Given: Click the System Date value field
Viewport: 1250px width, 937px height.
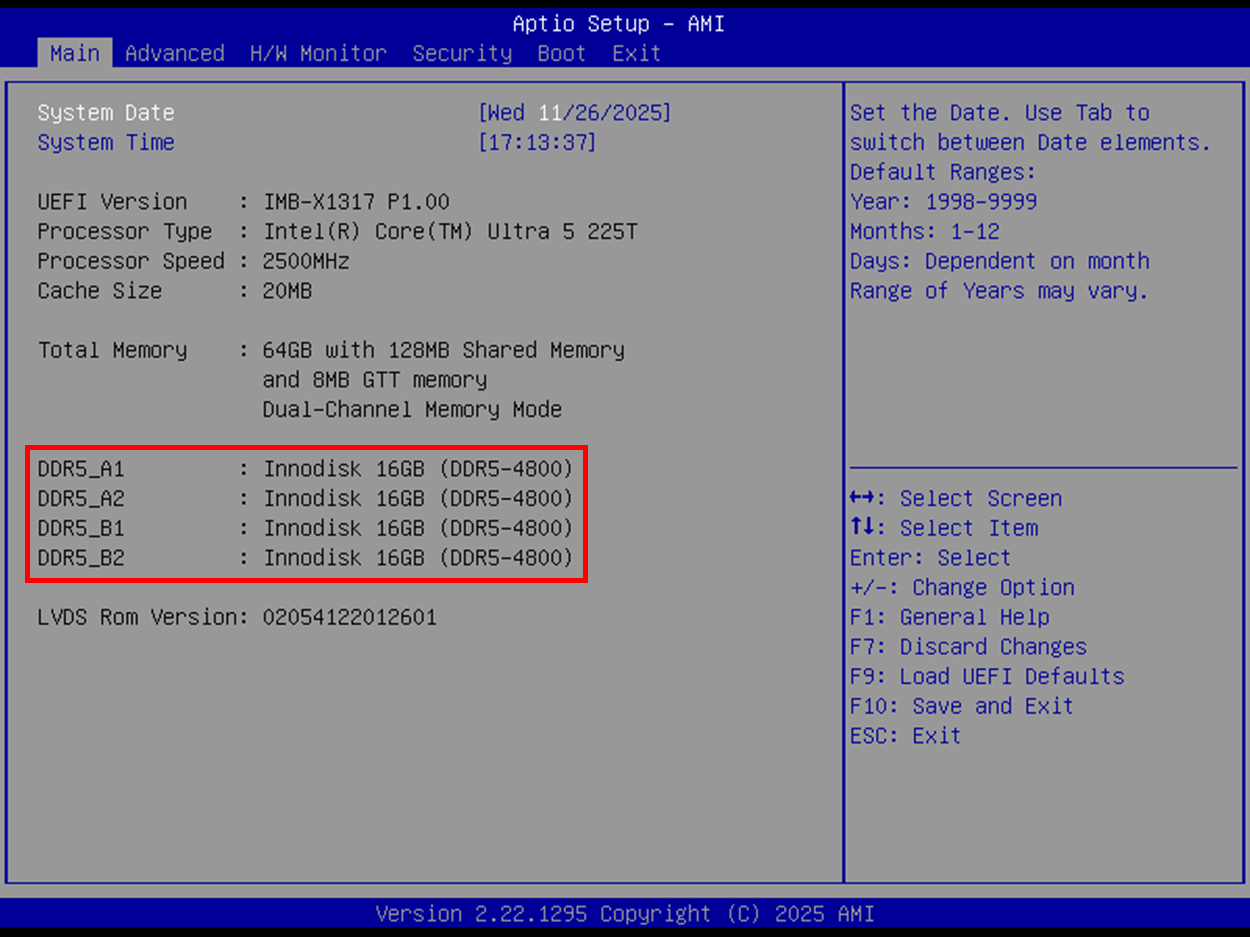Looking at the screenshot, I should click(574, 113).
